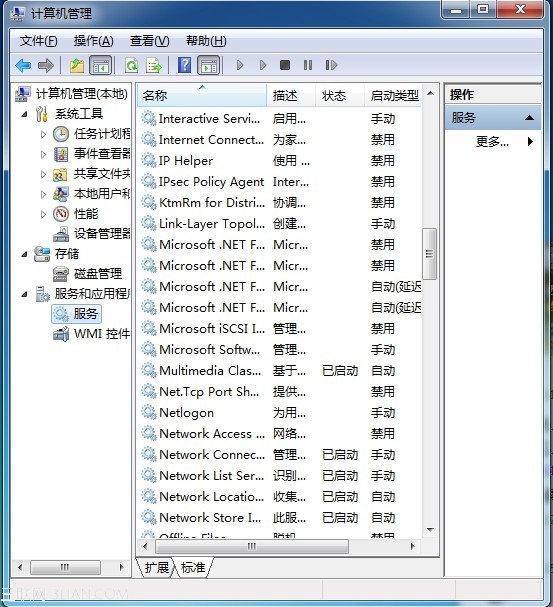
Task: Click the Restart service icon
Action: pos(331,65)
